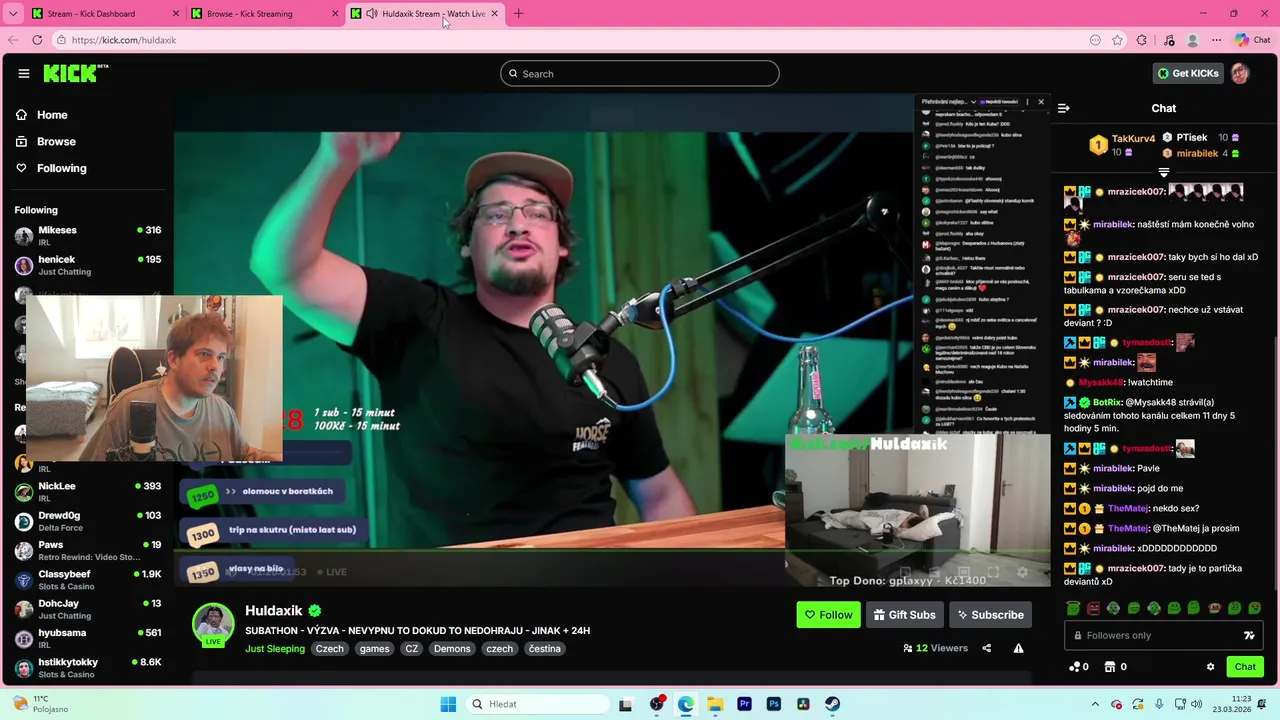1280x720 pixels.
Task: Open browser extensions puzzle icon
Action: [x=1142, y=40]
